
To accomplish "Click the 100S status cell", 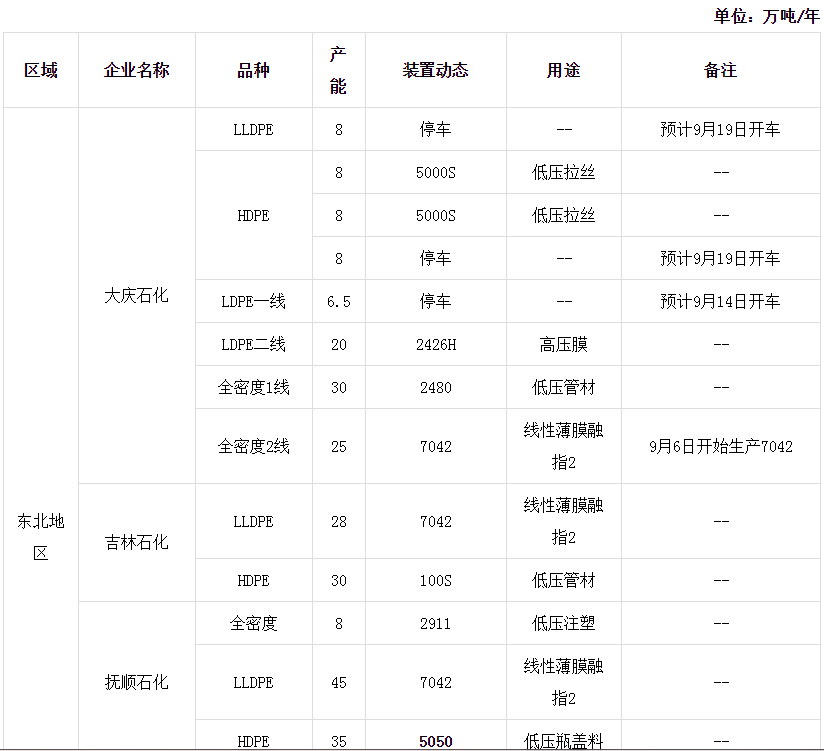I will 436,581.
